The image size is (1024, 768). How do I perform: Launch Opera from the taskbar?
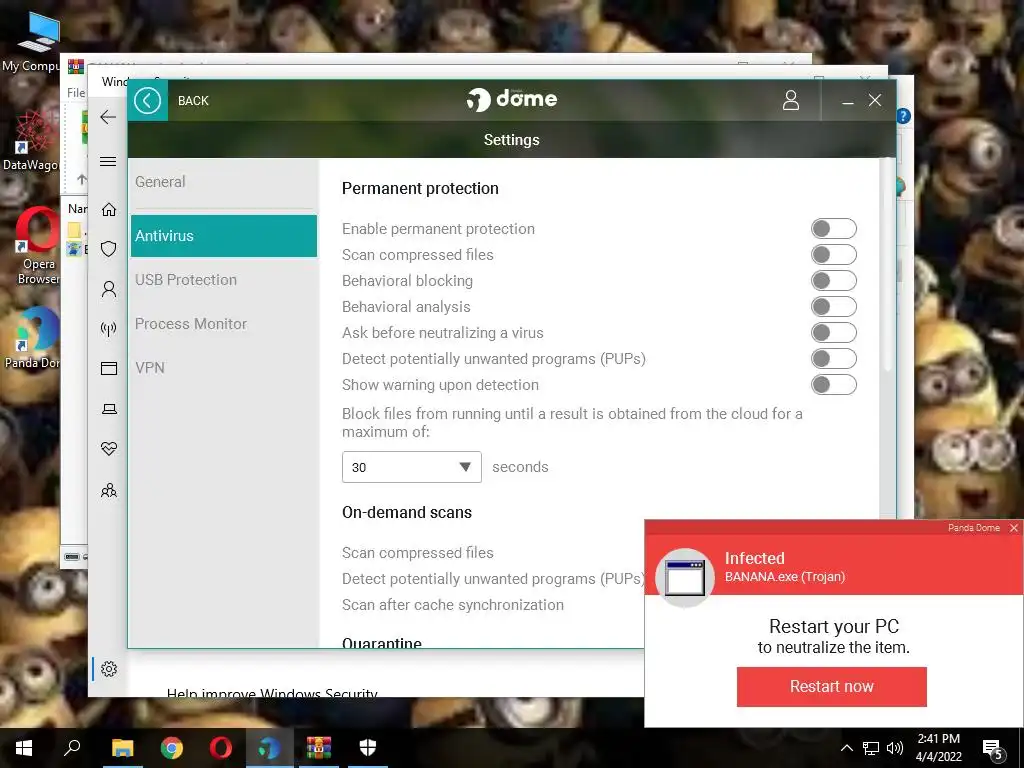(x=221, y=748)
